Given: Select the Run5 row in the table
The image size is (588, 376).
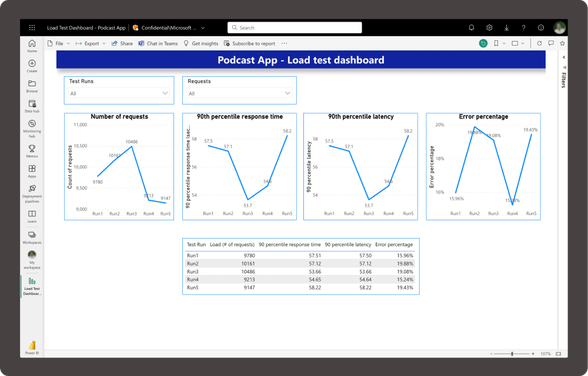Looking at the screenshot, I should [x=300, y=288].
